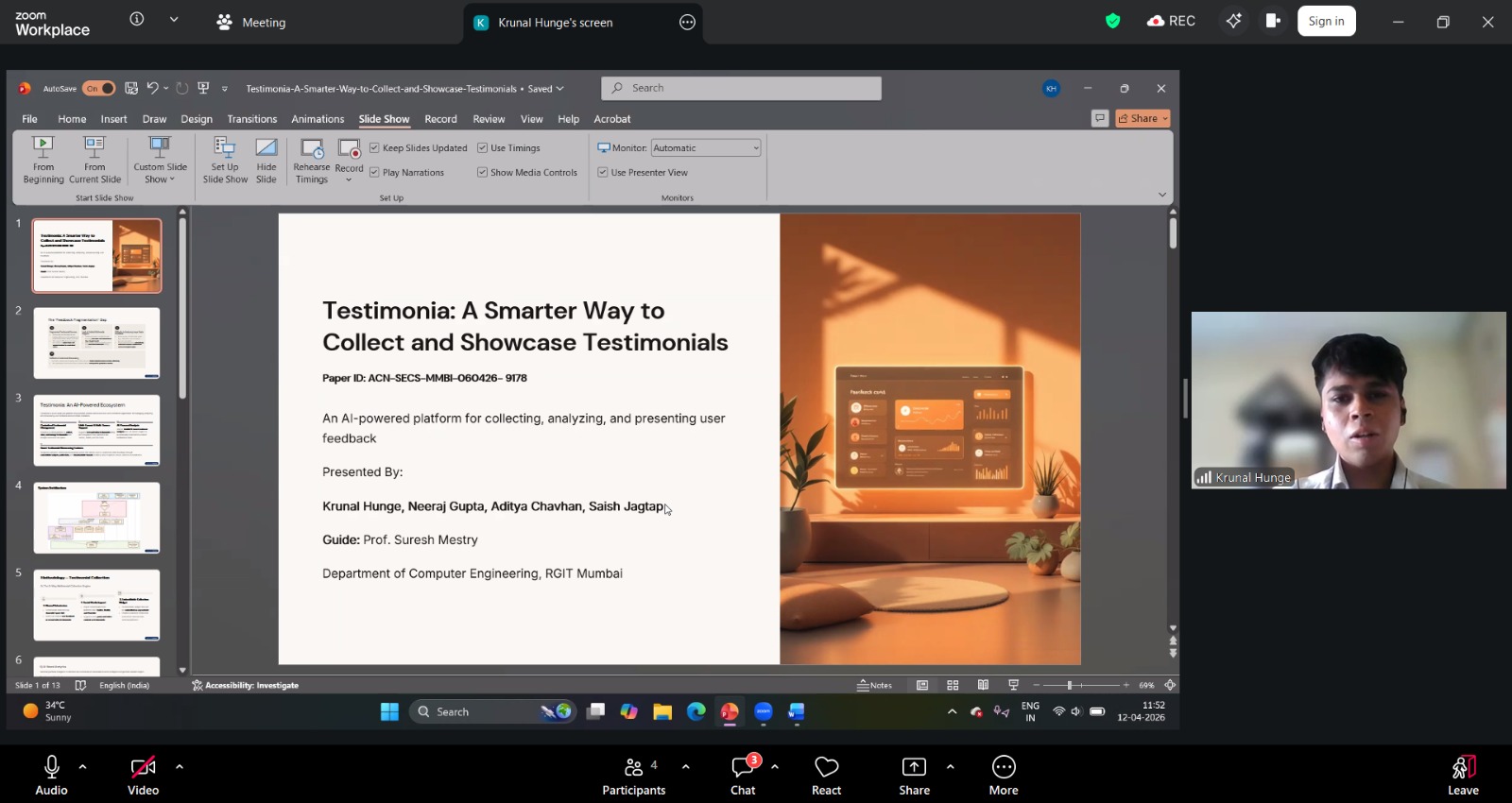Open the Transitions ribbon tab
The width and height of the screenshot is (1512, 803).
tap(251, 119)
